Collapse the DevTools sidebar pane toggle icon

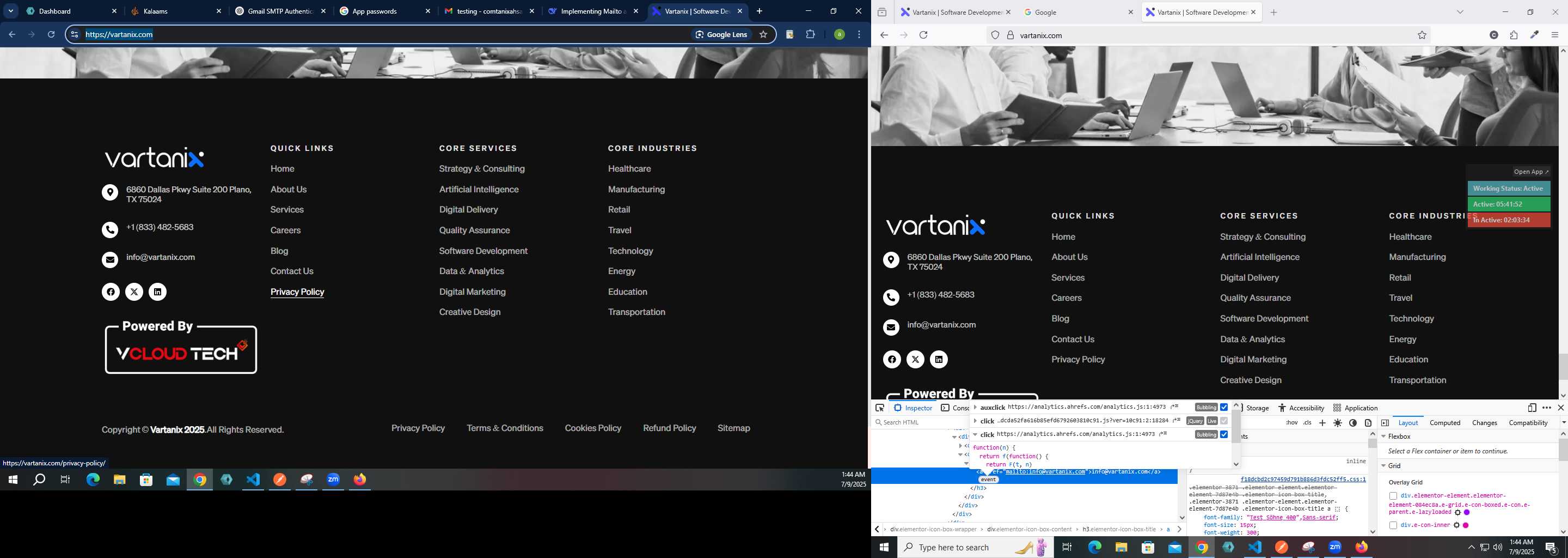(1385, 423)
